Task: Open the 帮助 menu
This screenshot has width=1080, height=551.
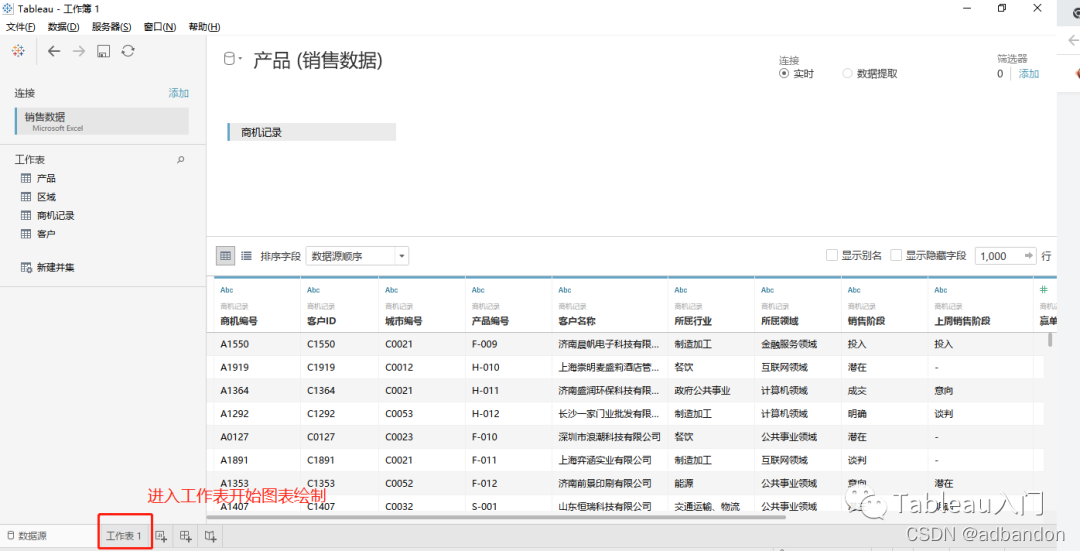Action: coord(205,27)
